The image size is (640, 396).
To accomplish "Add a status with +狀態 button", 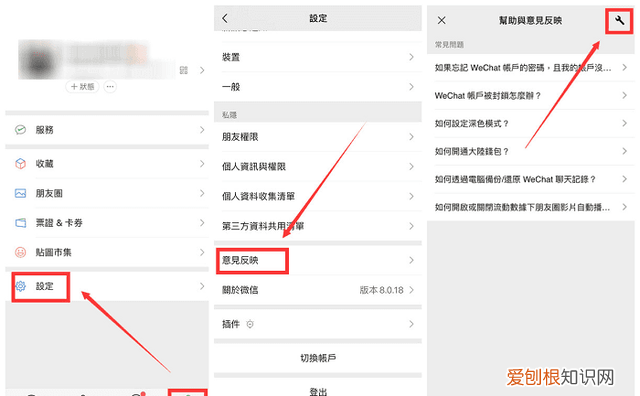I will pyautogui.click(x=82, y=87).
